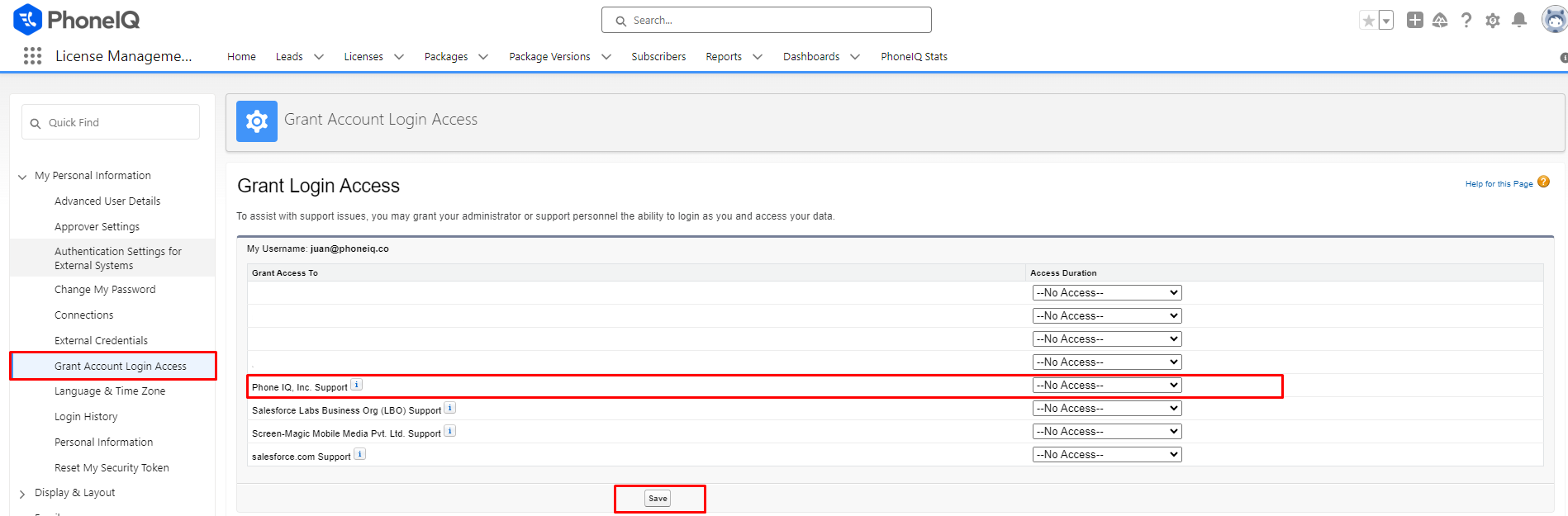Click the username juan@phoneiq.co text
The width and height of the screenshot is (1568, 516).
pos(349,249)
